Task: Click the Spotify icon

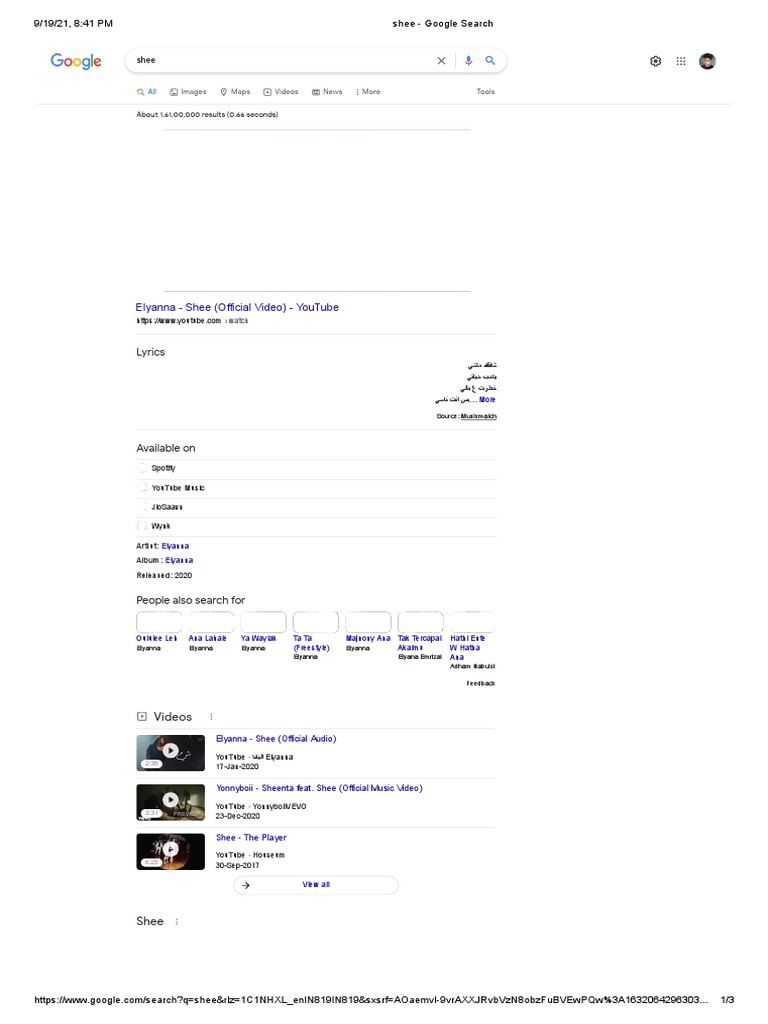Action: click(x=142, y=468)
